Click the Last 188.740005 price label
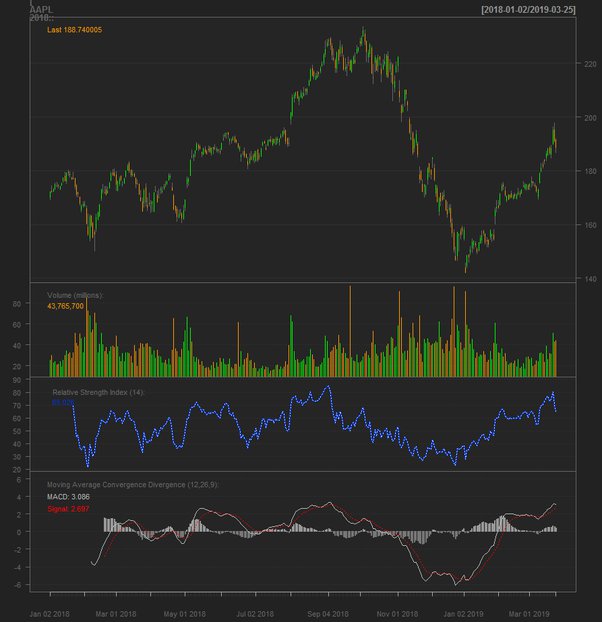Image resolution: width=602 pixels, height=622 pixels. (75, 30)
